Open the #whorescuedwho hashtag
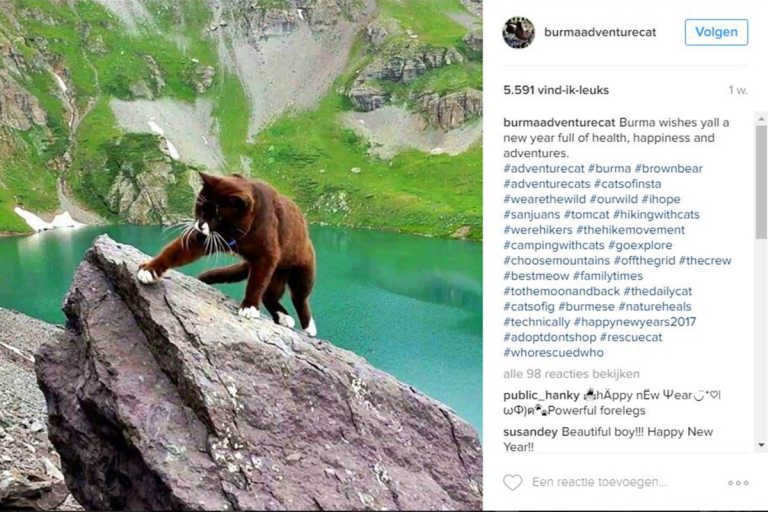This screenshot has height=512, width=768. [553, 353]
